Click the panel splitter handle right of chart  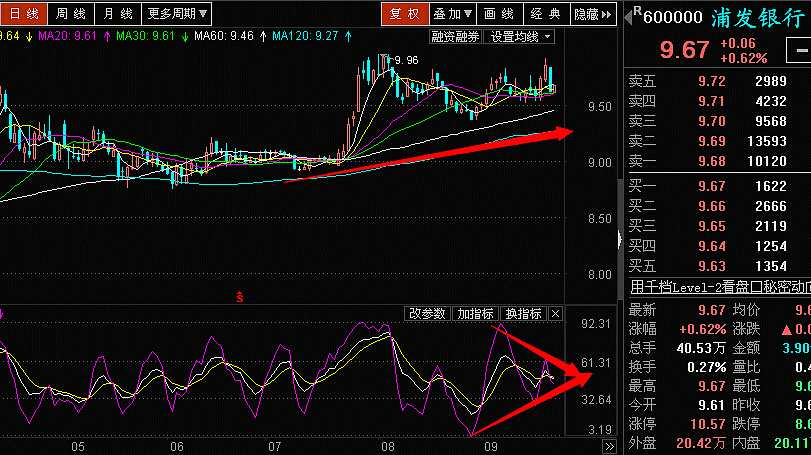[620, 239]
